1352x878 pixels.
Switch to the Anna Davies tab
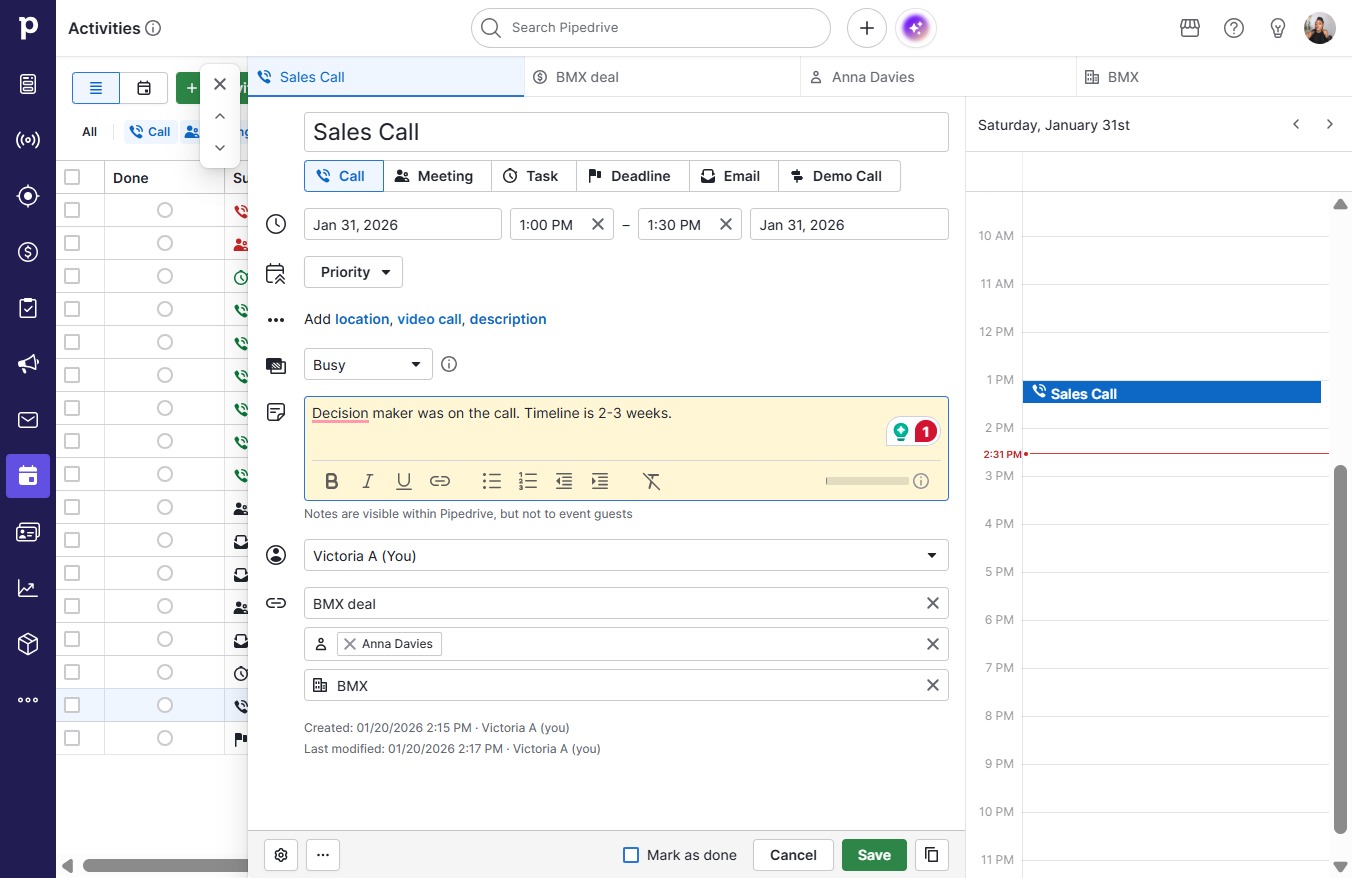938,77
